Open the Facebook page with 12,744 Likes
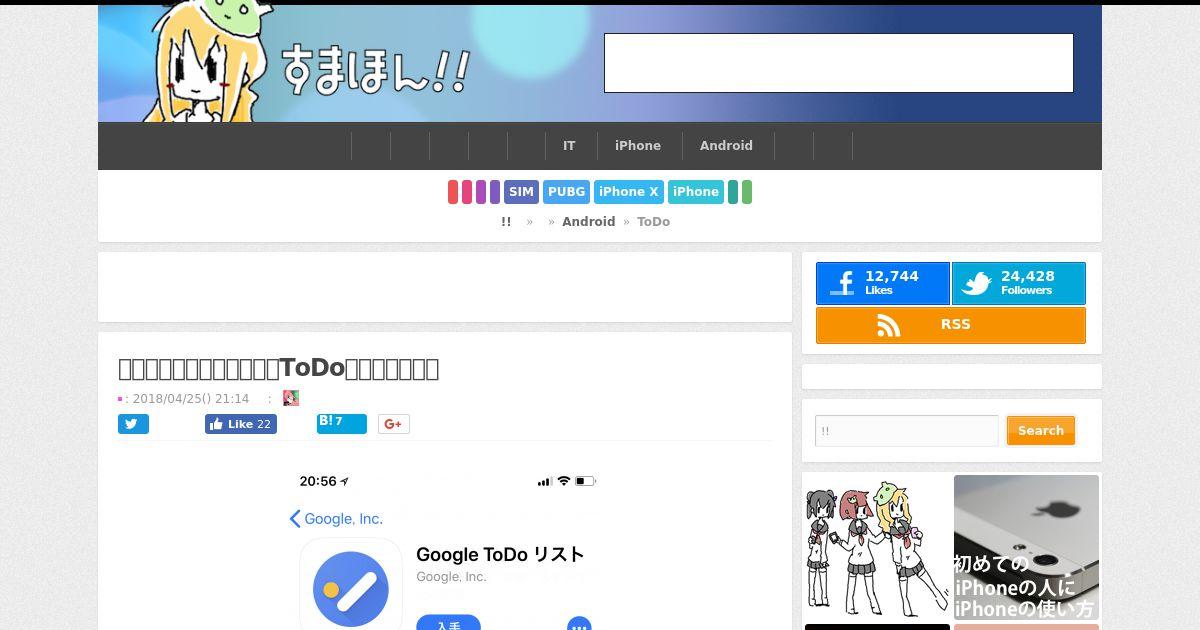The height and width of the screenshot is (630, 1200). pos(882,283)
